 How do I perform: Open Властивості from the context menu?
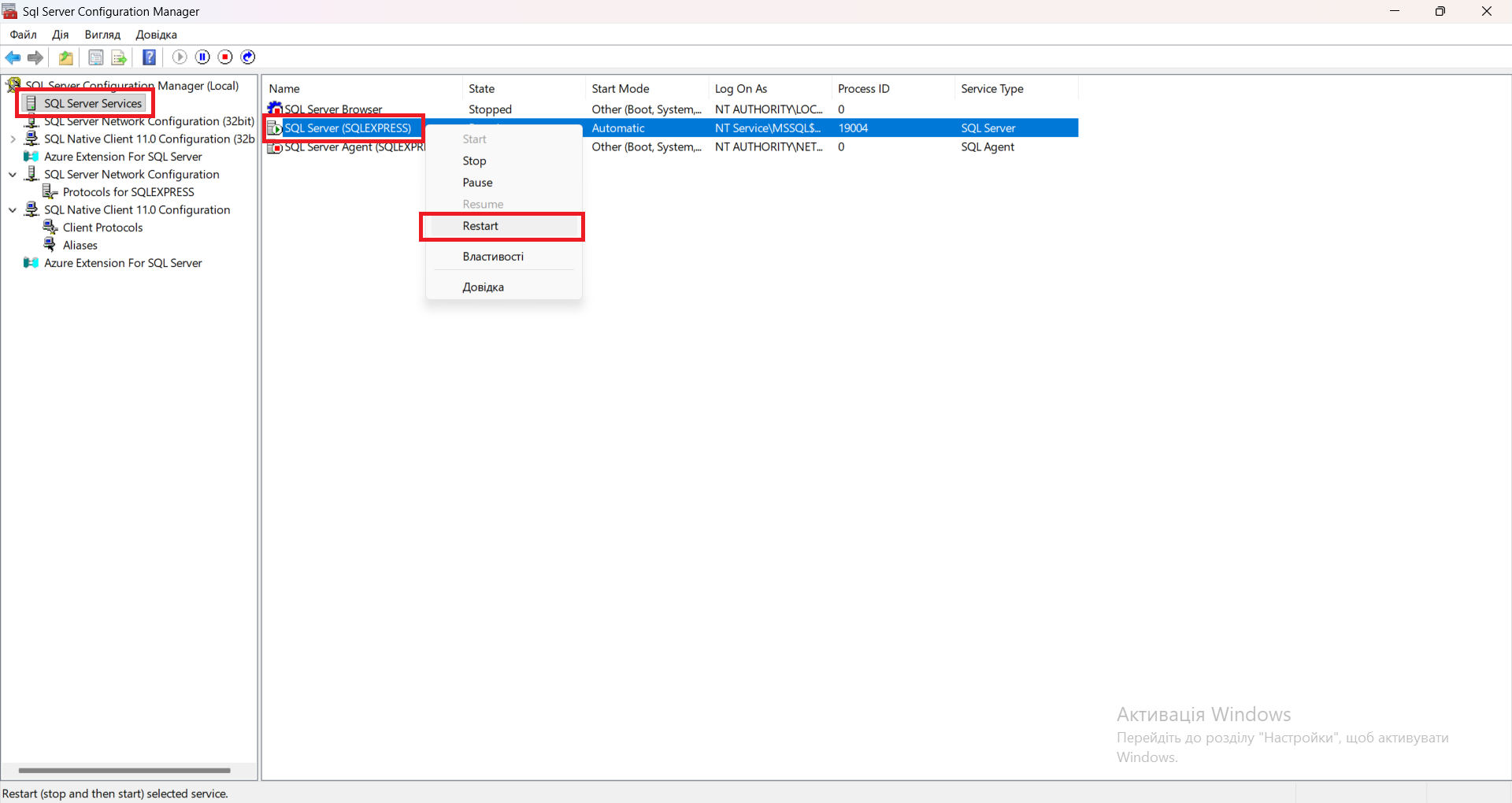tap(493, 257)
